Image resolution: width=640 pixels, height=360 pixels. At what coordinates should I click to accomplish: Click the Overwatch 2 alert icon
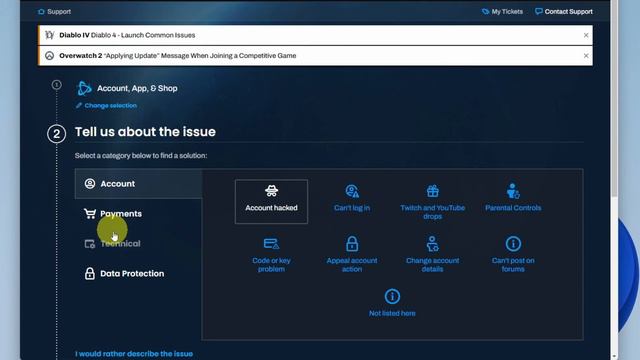click(49, 56)
